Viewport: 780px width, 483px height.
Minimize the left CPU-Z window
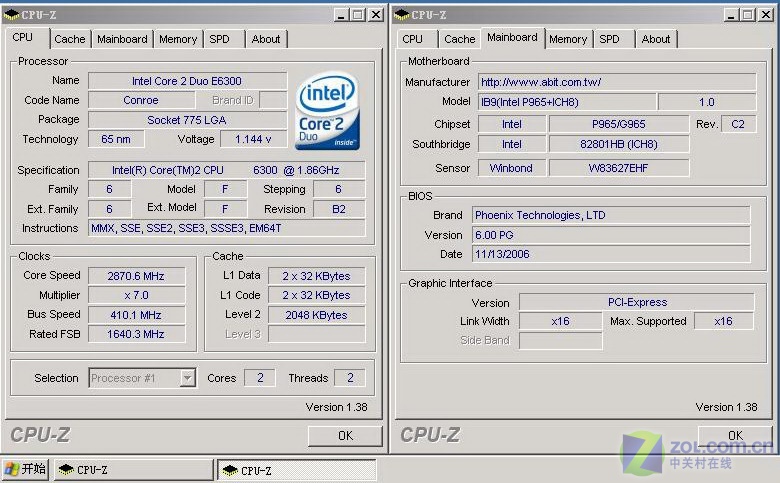(340, 15)
